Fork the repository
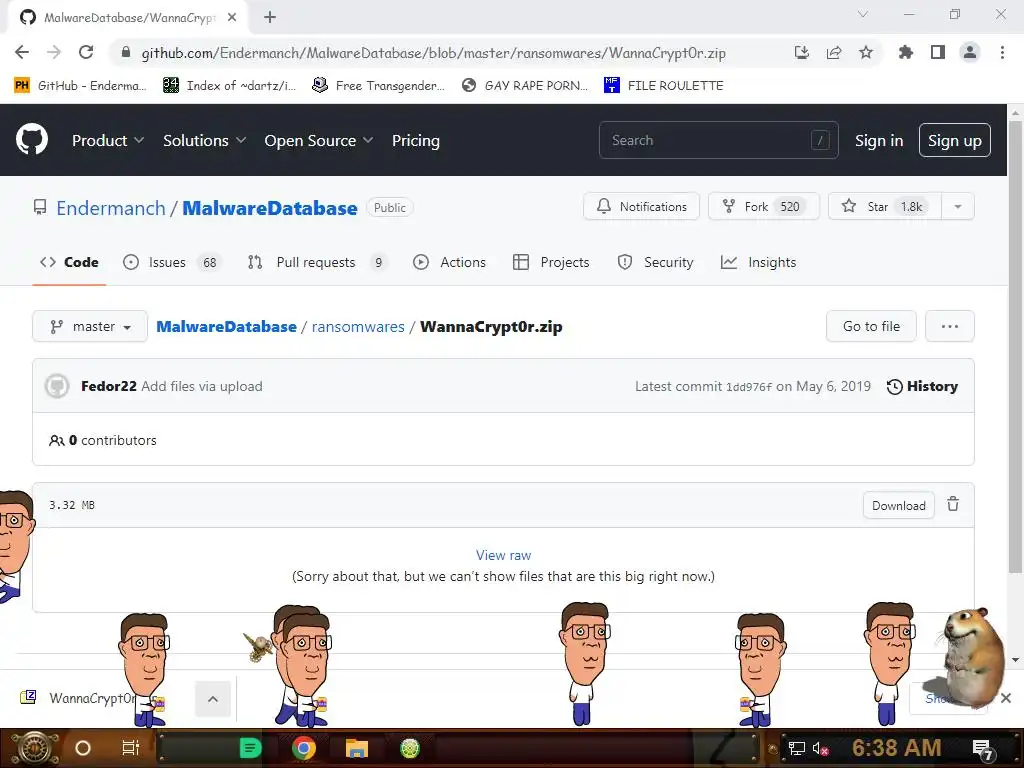1024x768 pixels. pos(763,206)
